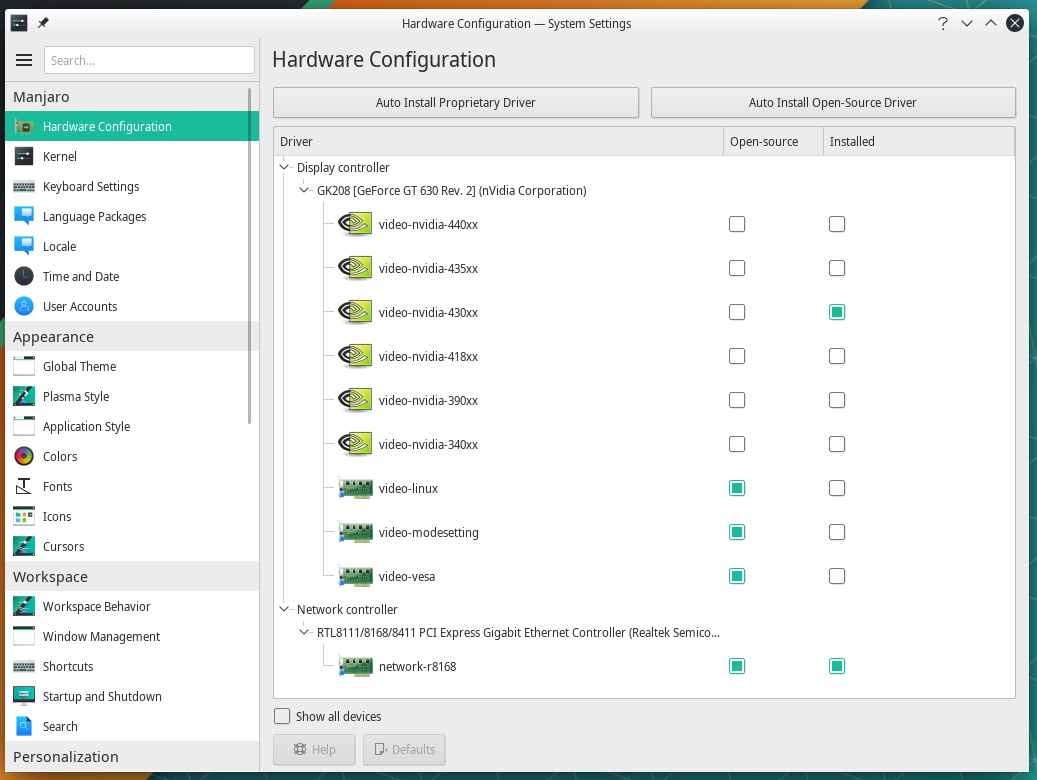1037x780 pixels.
Task: Collapse the GK208 GeForce GT 630 node
Action: tap(304, 191)
